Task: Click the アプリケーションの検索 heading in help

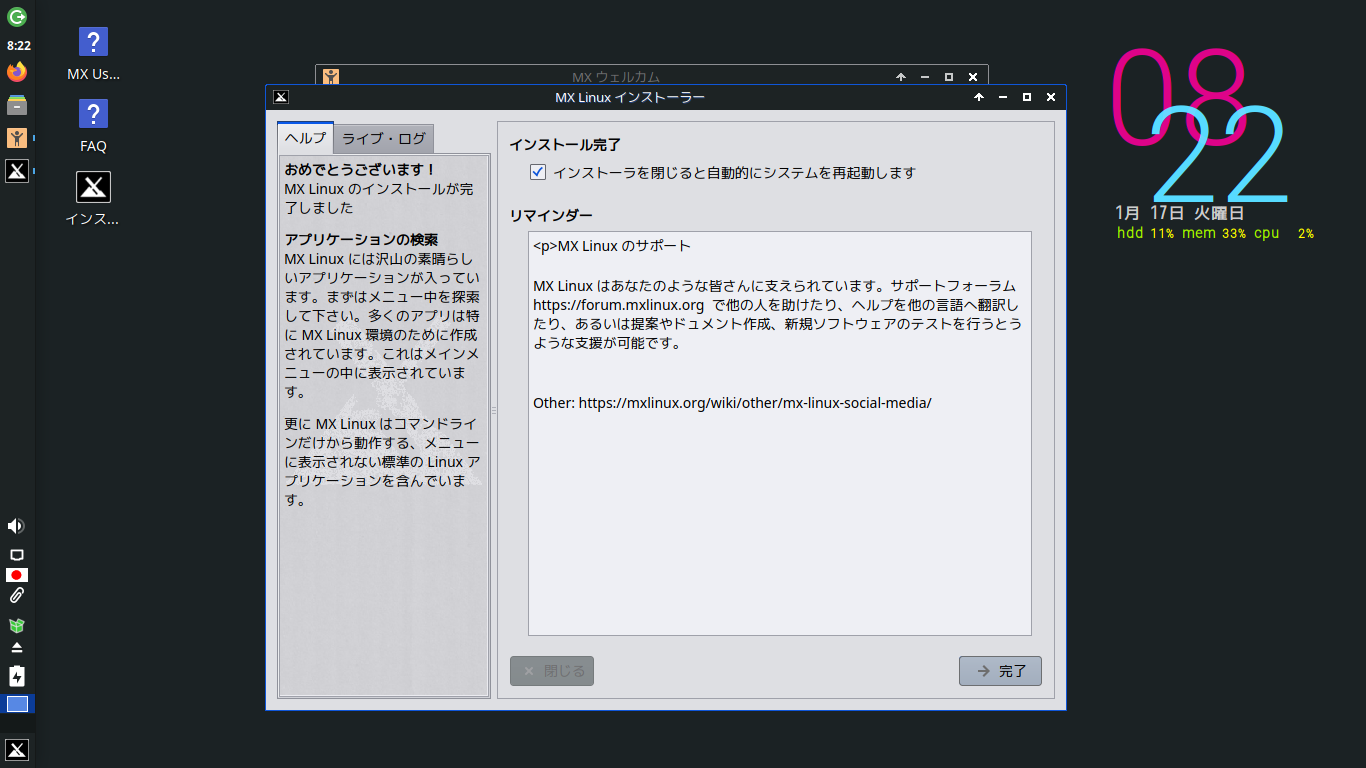Action: click(x=361, y=240)
